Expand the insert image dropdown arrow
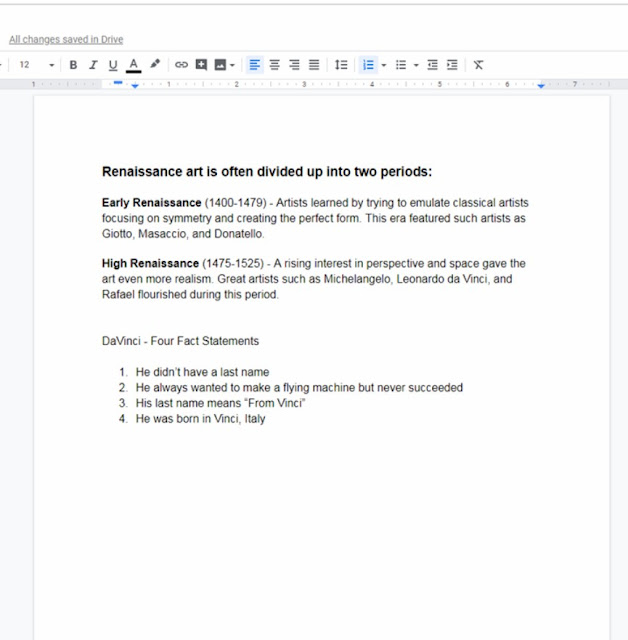Screen dimensions: 628x640 pos(232,65)
